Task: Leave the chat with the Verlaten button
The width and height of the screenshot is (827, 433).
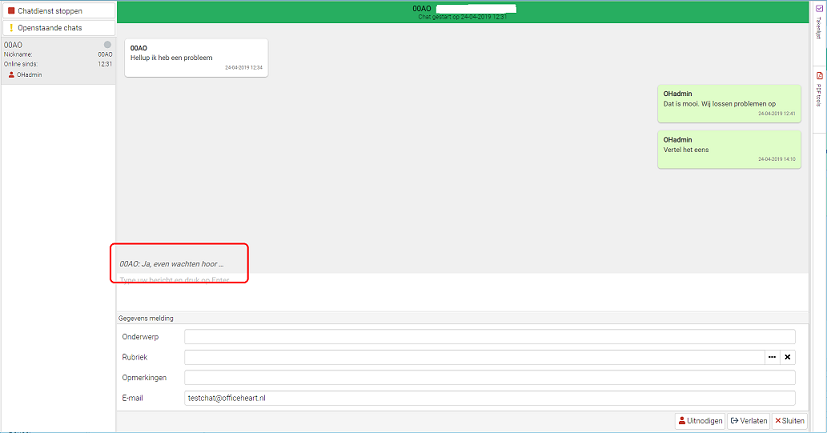Action: 748,421
